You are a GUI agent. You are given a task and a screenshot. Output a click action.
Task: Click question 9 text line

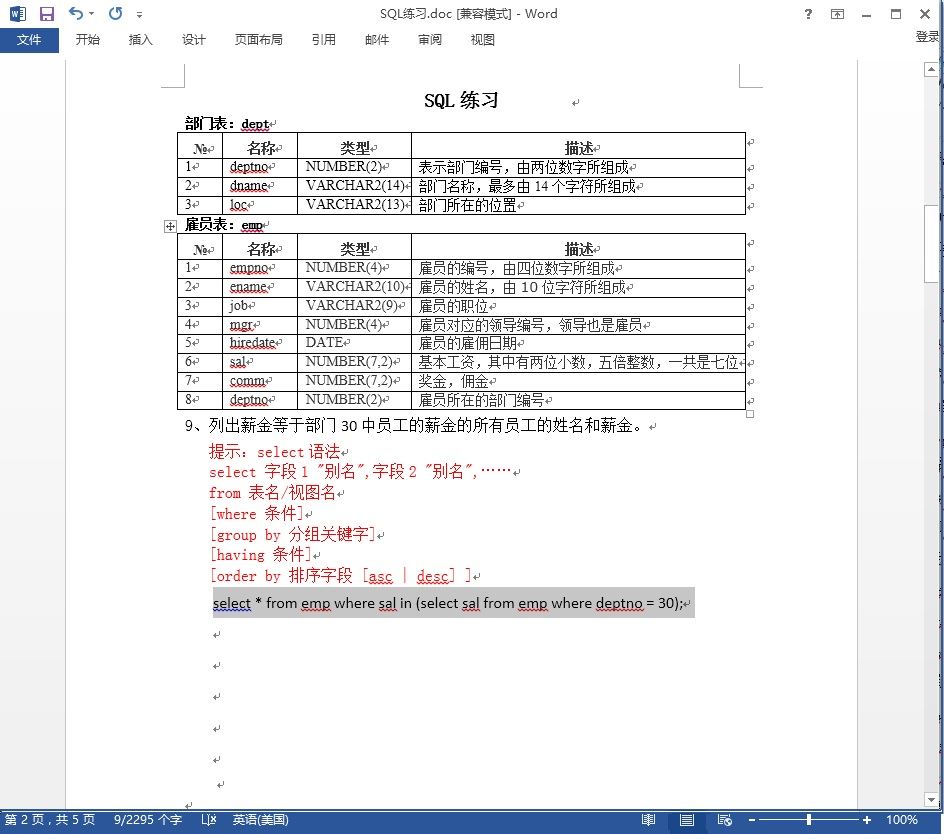(x=414, y=426)
